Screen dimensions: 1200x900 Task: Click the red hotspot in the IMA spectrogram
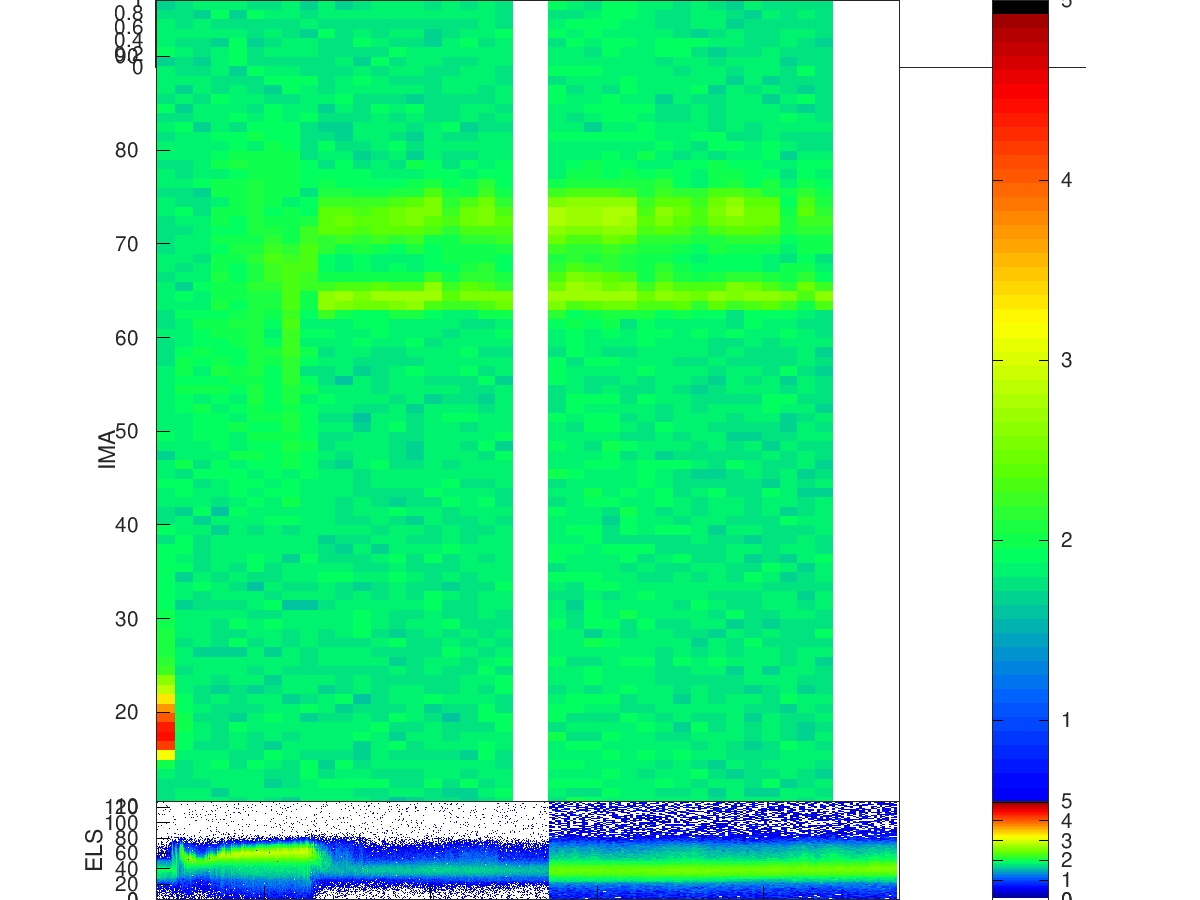point(165,730)
